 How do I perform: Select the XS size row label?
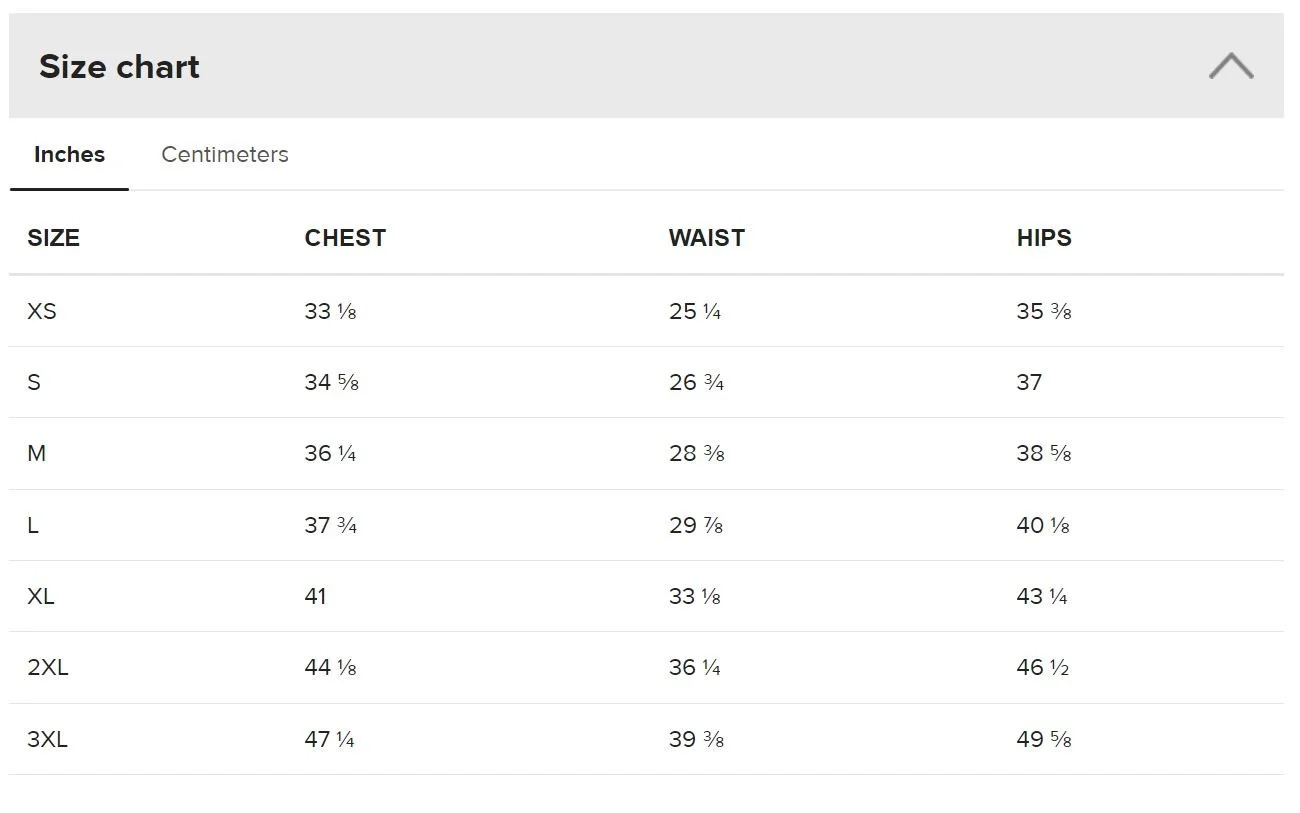(x=42, y=311)
